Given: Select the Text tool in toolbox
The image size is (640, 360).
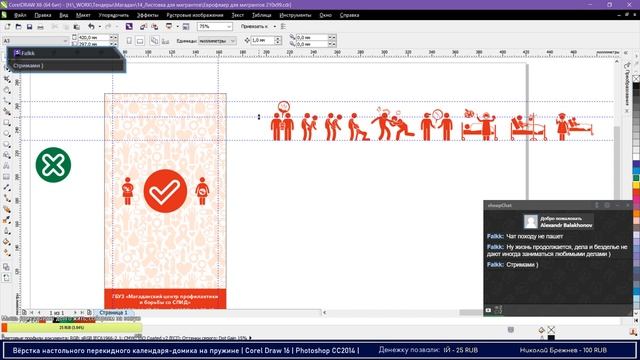Looking at the screenshot, I should 7,166.
